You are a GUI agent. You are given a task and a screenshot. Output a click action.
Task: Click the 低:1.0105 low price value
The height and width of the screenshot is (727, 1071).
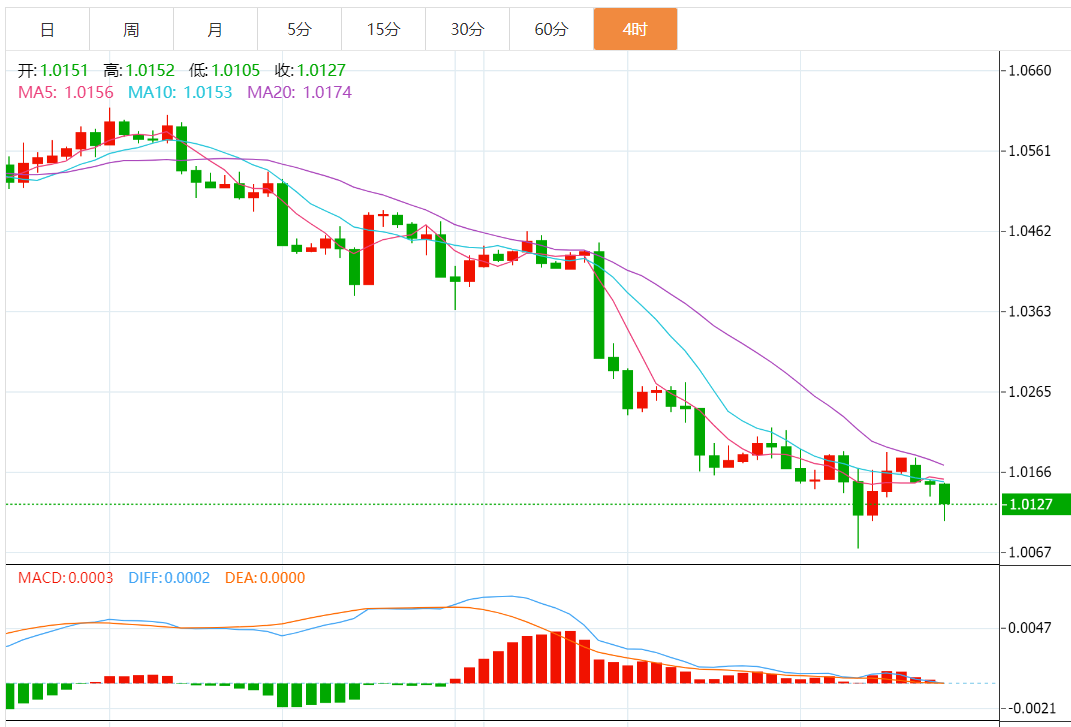coord(225,70)
